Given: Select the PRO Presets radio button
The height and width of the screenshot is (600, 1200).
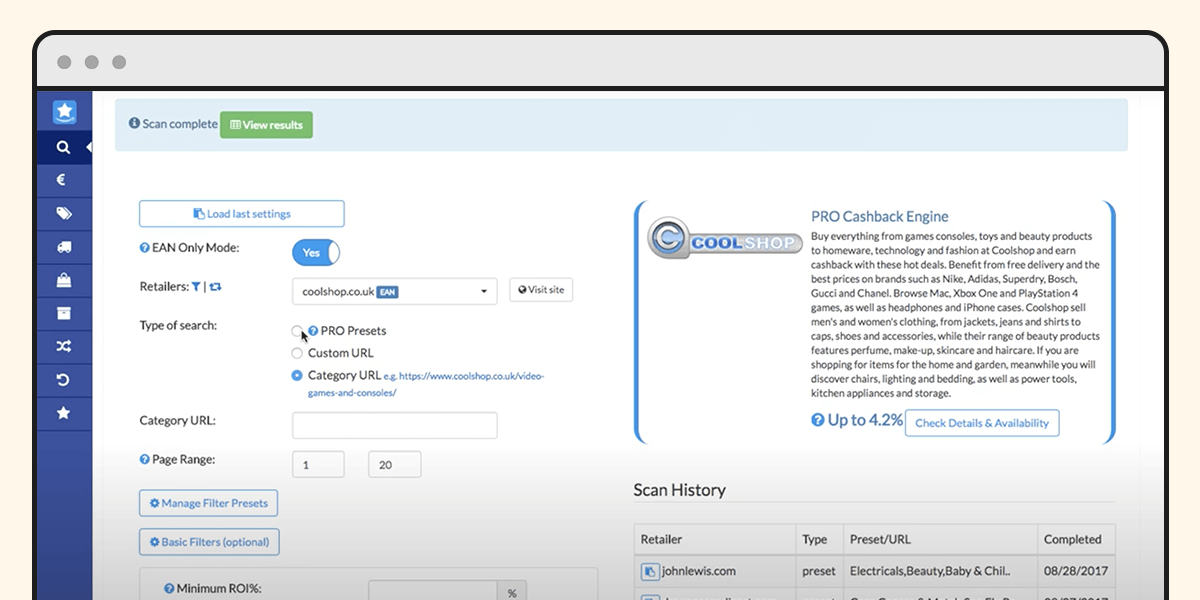Looking at the screenshot, I should 297,331.
